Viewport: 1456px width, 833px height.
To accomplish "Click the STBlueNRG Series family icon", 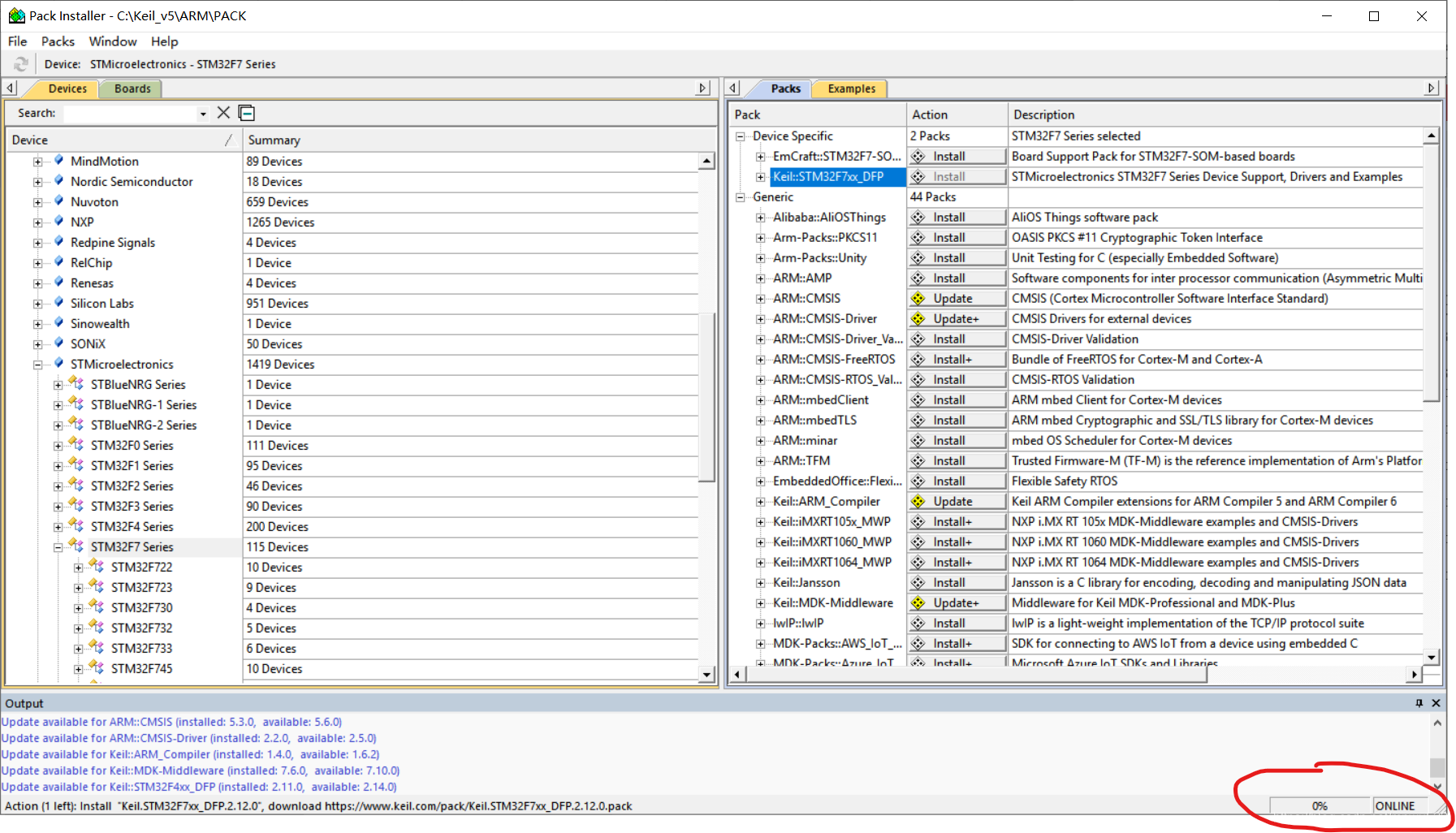I will pyautogui.click(x=76, y=383).
